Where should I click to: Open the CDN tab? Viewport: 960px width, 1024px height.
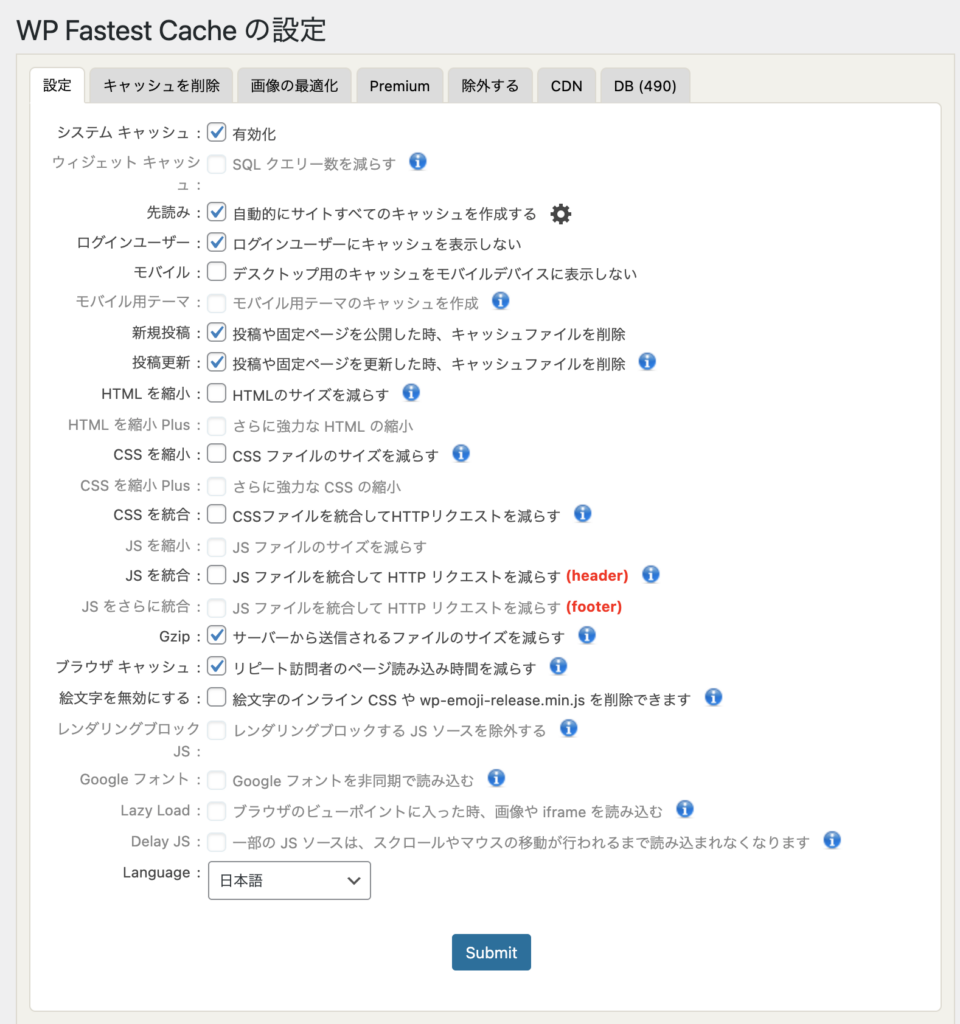(566, 85)
